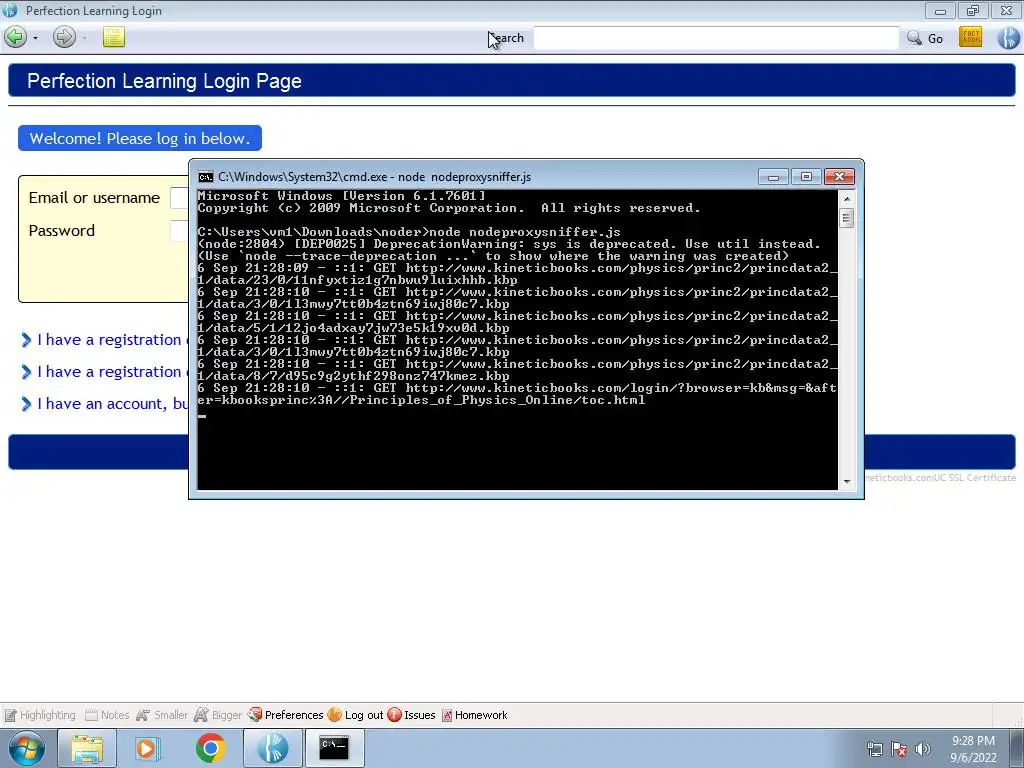Open Issues
This screenshot has width=1024, height=768.
pyautogui.click(x=411, y=715)
